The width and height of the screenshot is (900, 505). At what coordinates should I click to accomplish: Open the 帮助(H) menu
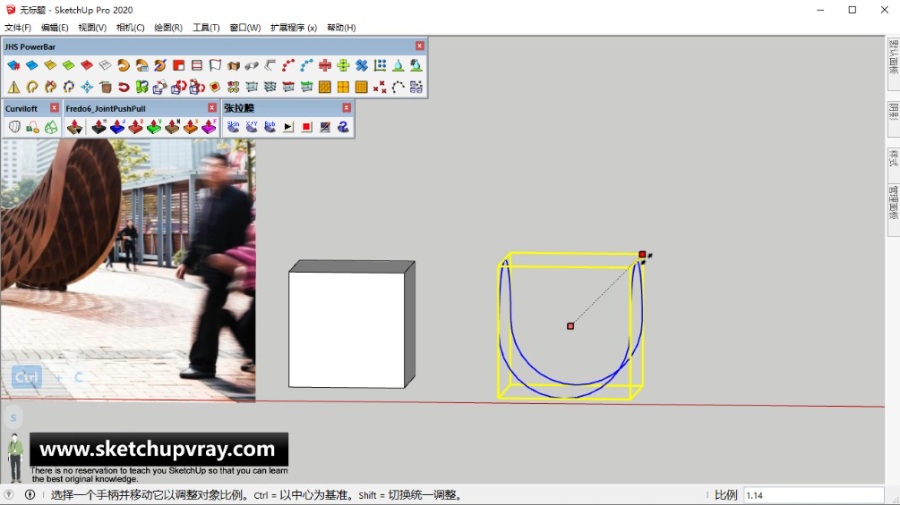click(342, 28)
